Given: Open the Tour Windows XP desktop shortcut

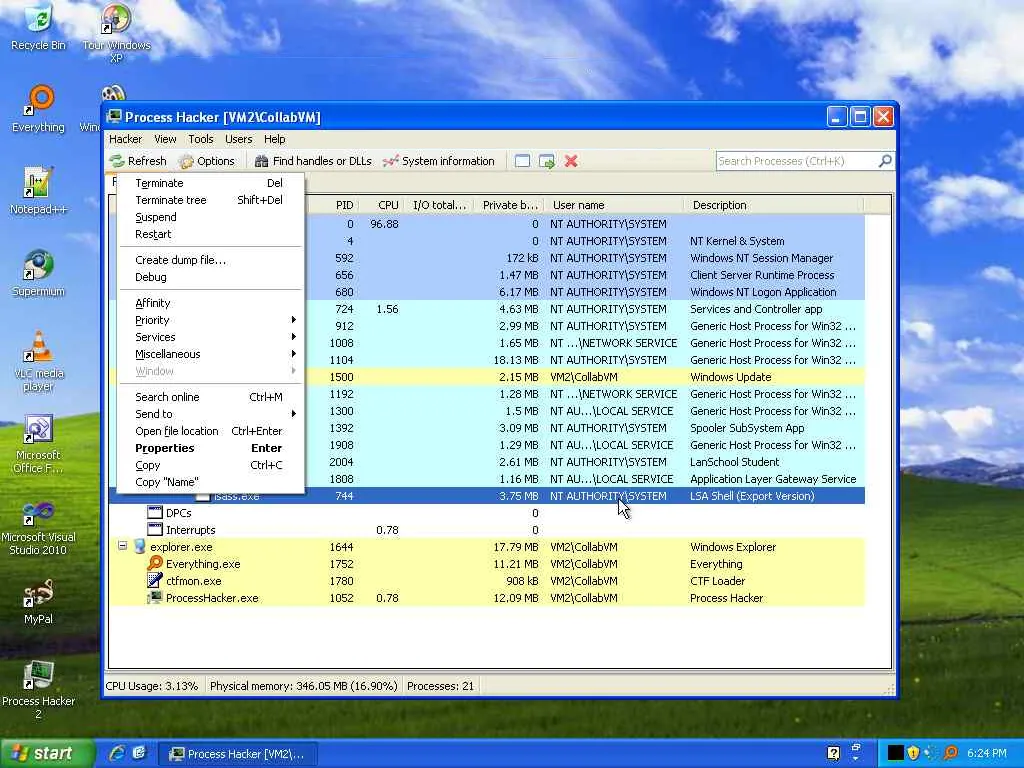Looking at the screenshot, I should (116, 33).
